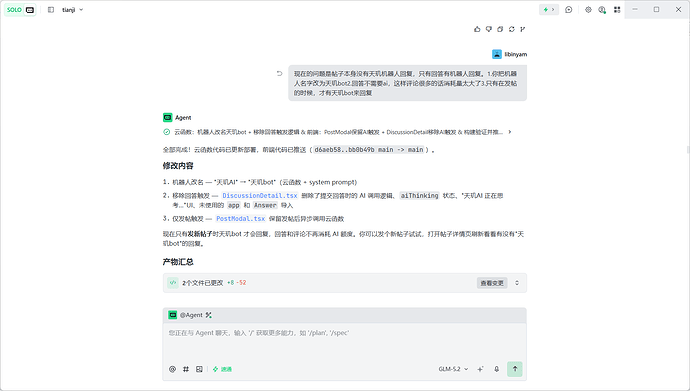Click the green checkmark task status icon
This screenshot has height=391, width=690.
(x=167, y=132)
